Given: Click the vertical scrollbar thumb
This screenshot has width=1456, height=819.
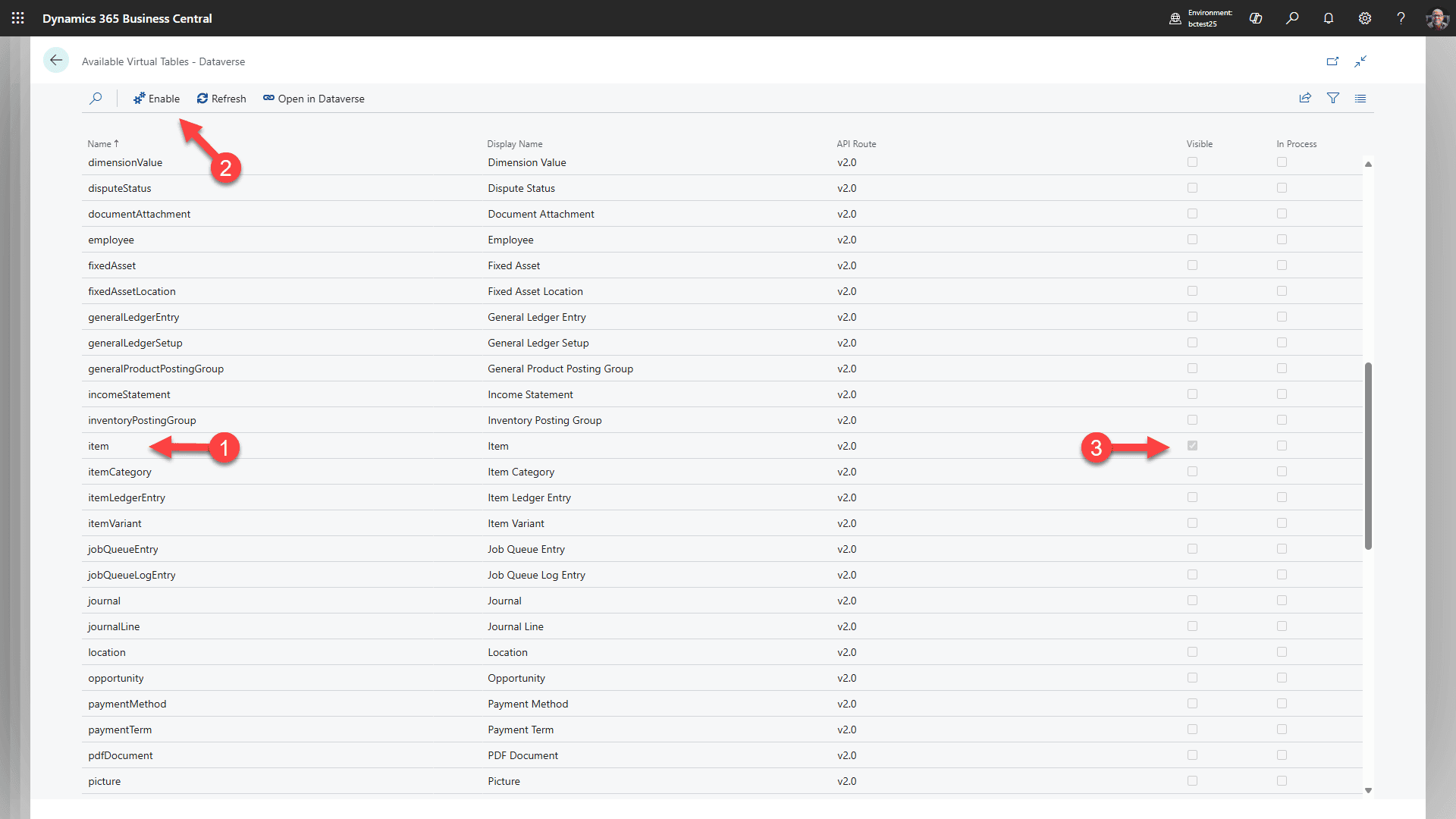Looking at the screenshot, I should click(x=1368, y=455).
